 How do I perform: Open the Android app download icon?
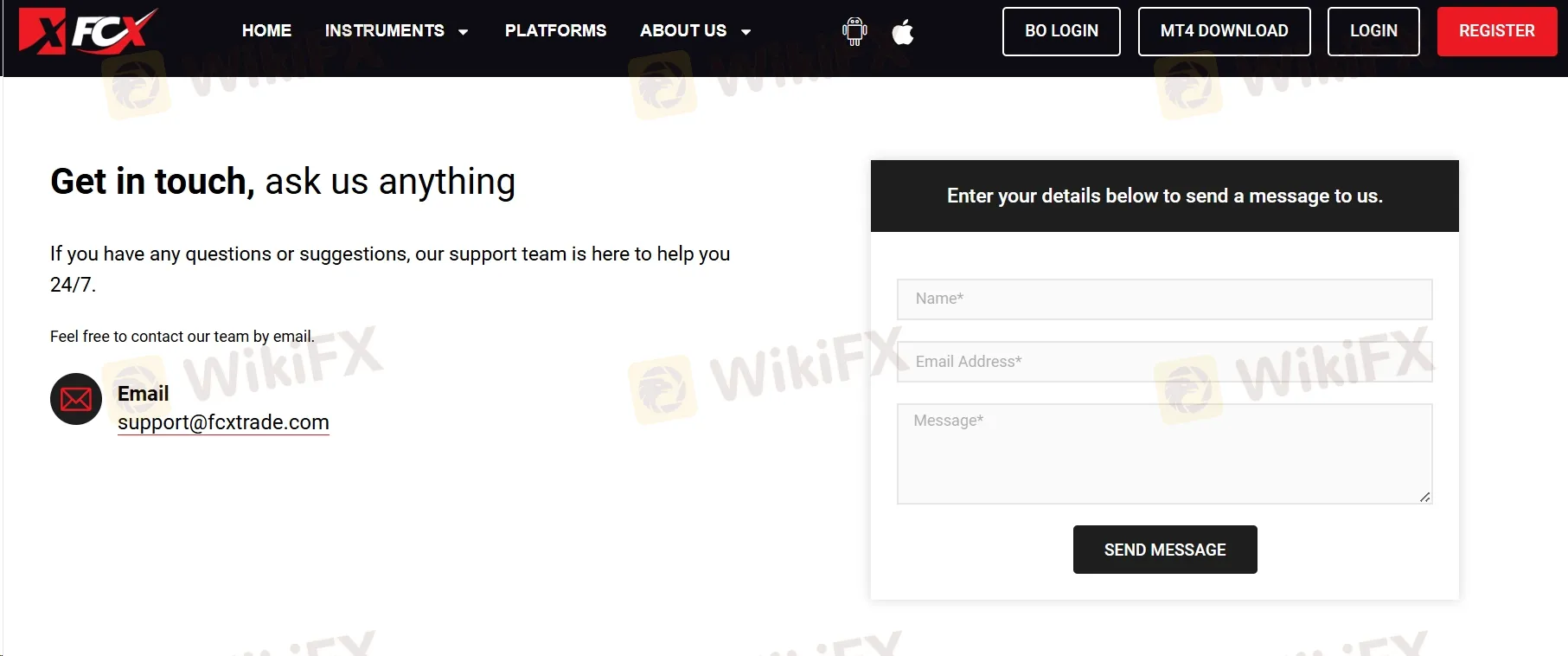coord(854,31)
